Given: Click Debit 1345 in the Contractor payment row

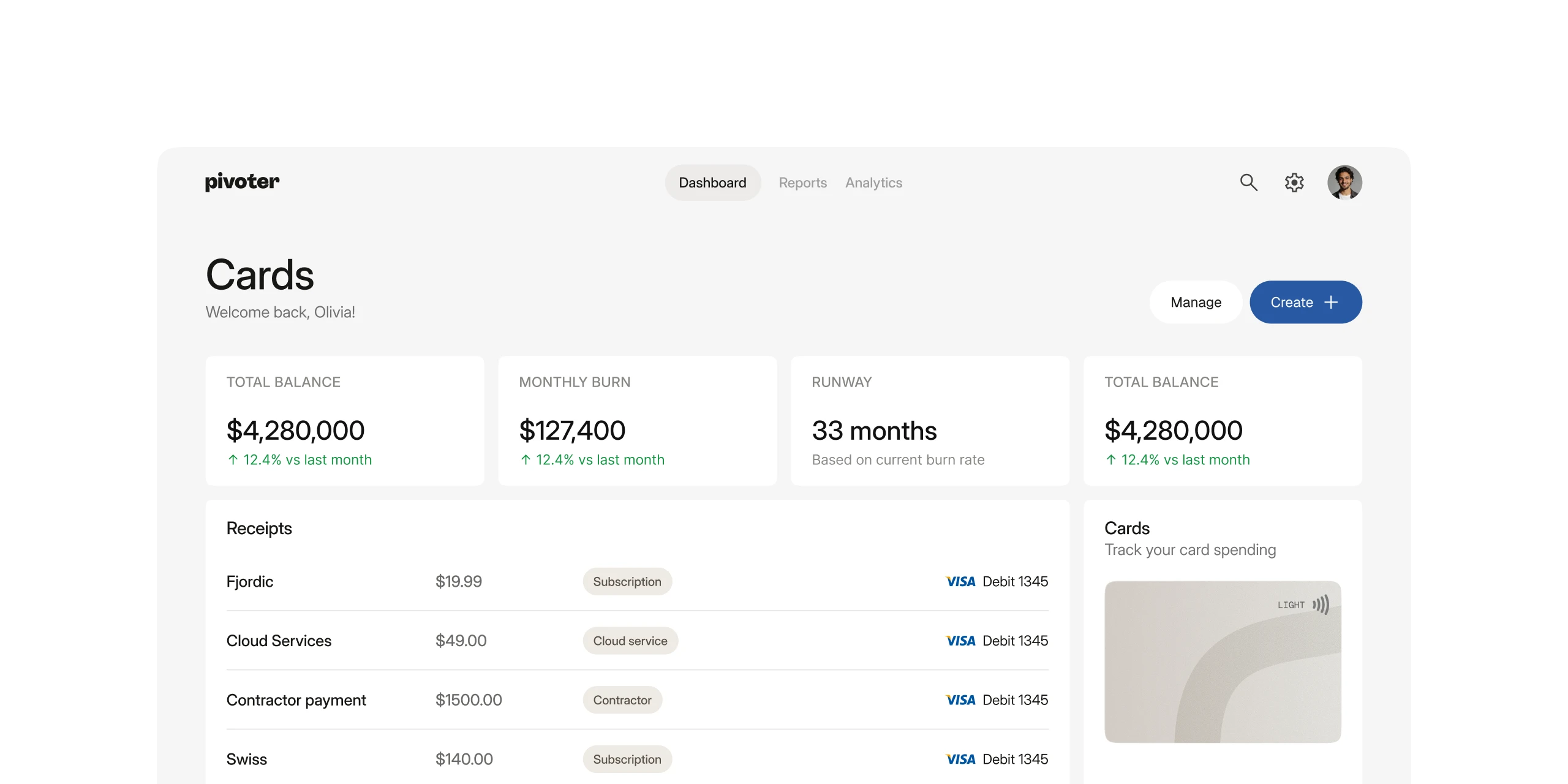Looking at the screenshot, I should coord(1016,700).
